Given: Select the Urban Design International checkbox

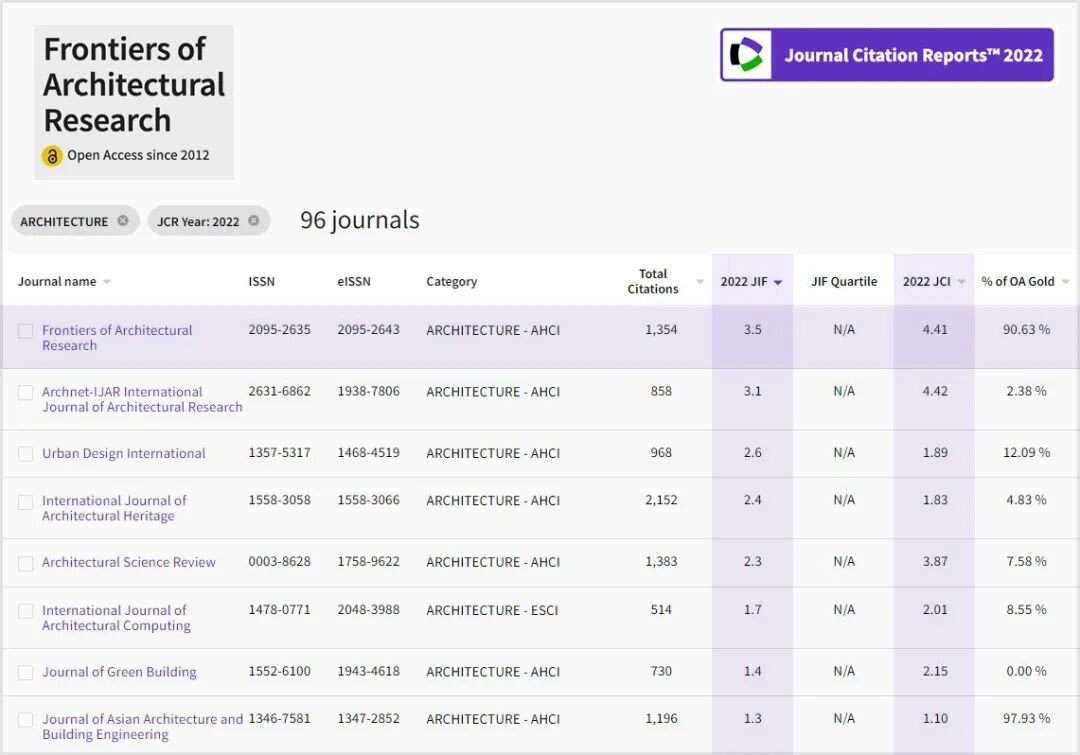Looking at the screenshot, I should [25, 454].
